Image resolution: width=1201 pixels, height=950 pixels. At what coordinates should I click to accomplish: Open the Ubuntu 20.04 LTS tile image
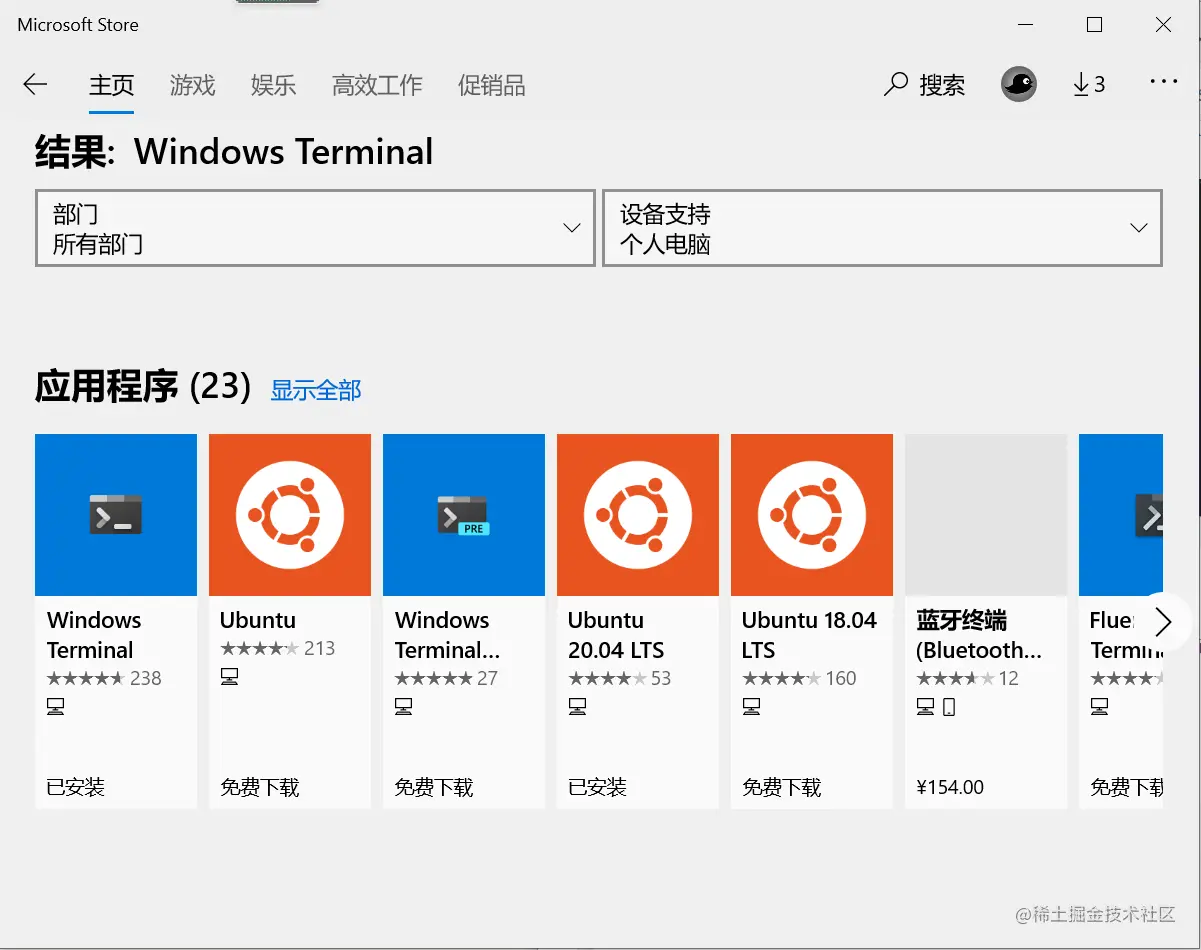click(638, 515)
